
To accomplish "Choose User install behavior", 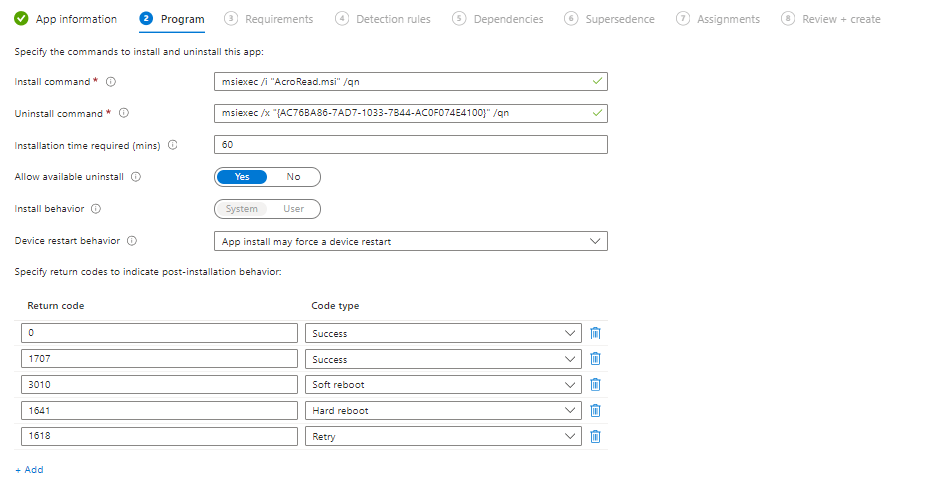I will coord(293,209).
